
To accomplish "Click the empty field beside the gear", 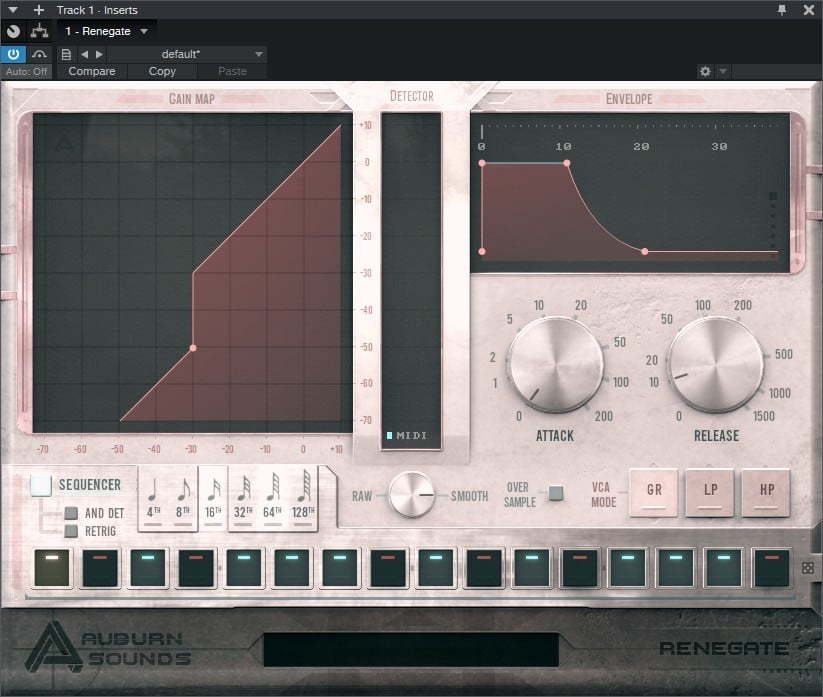I will 776,71.
